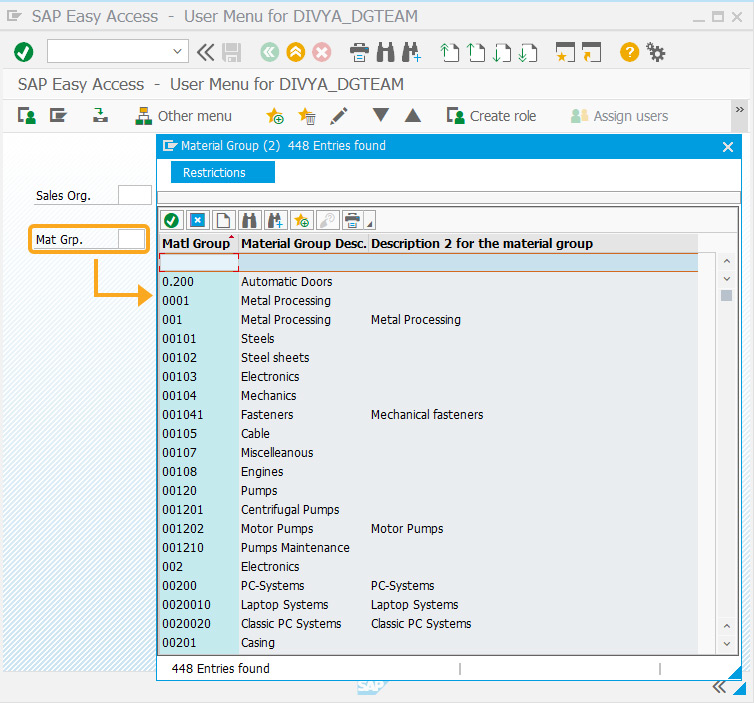The width and height of the screenshot is (754, 703).
Task: Click the SAP Menu icon
Action: pyautogui.click(x=58, y=116)
